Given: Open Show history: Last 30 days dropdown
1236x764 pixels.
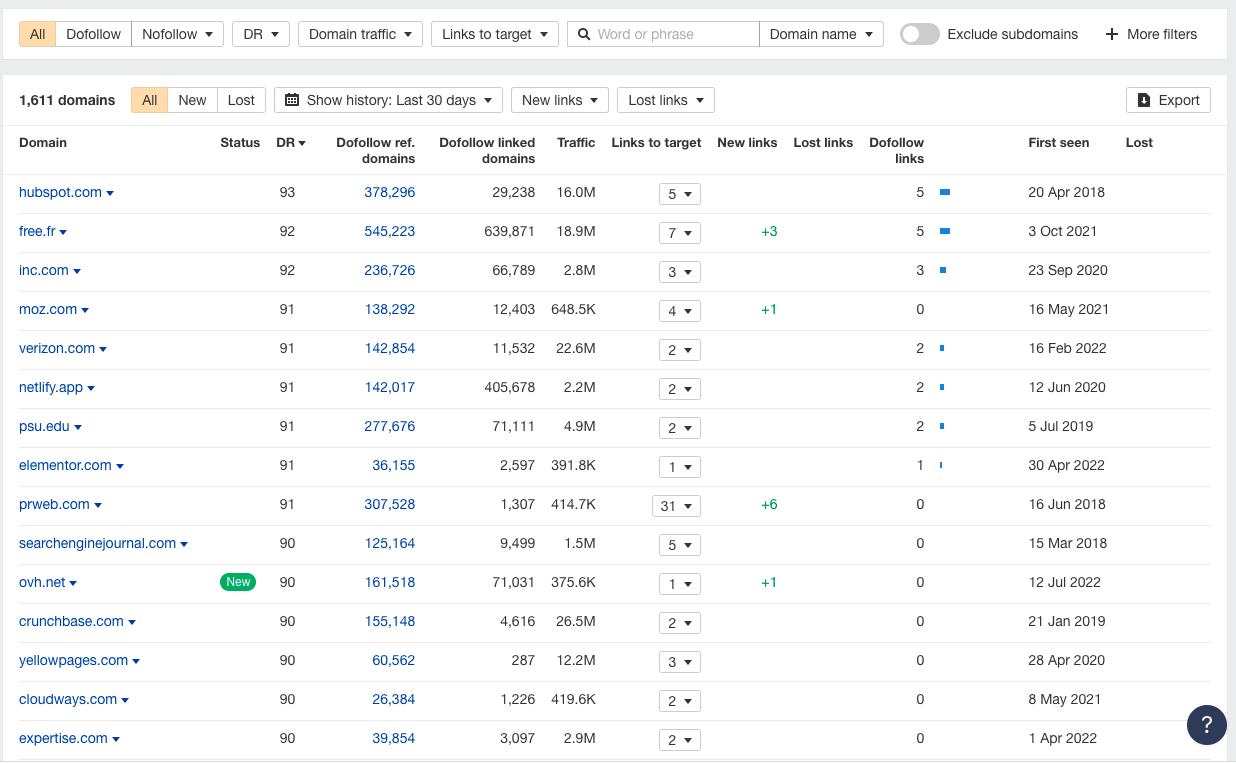Looking at the screenshot, I should 388,100.
